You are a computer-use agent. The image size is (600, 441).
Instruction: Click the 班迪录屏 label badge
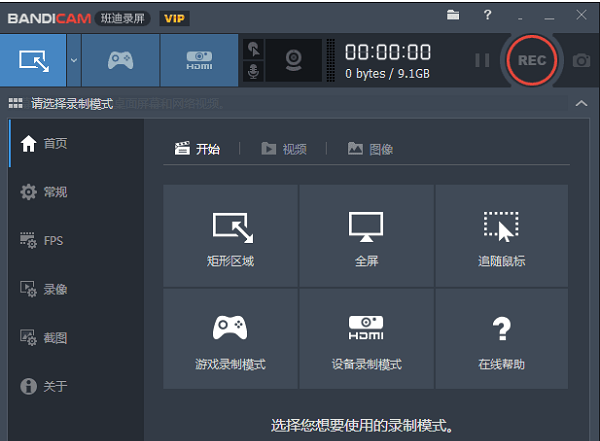pyautogui.click(x=122, y=18)
